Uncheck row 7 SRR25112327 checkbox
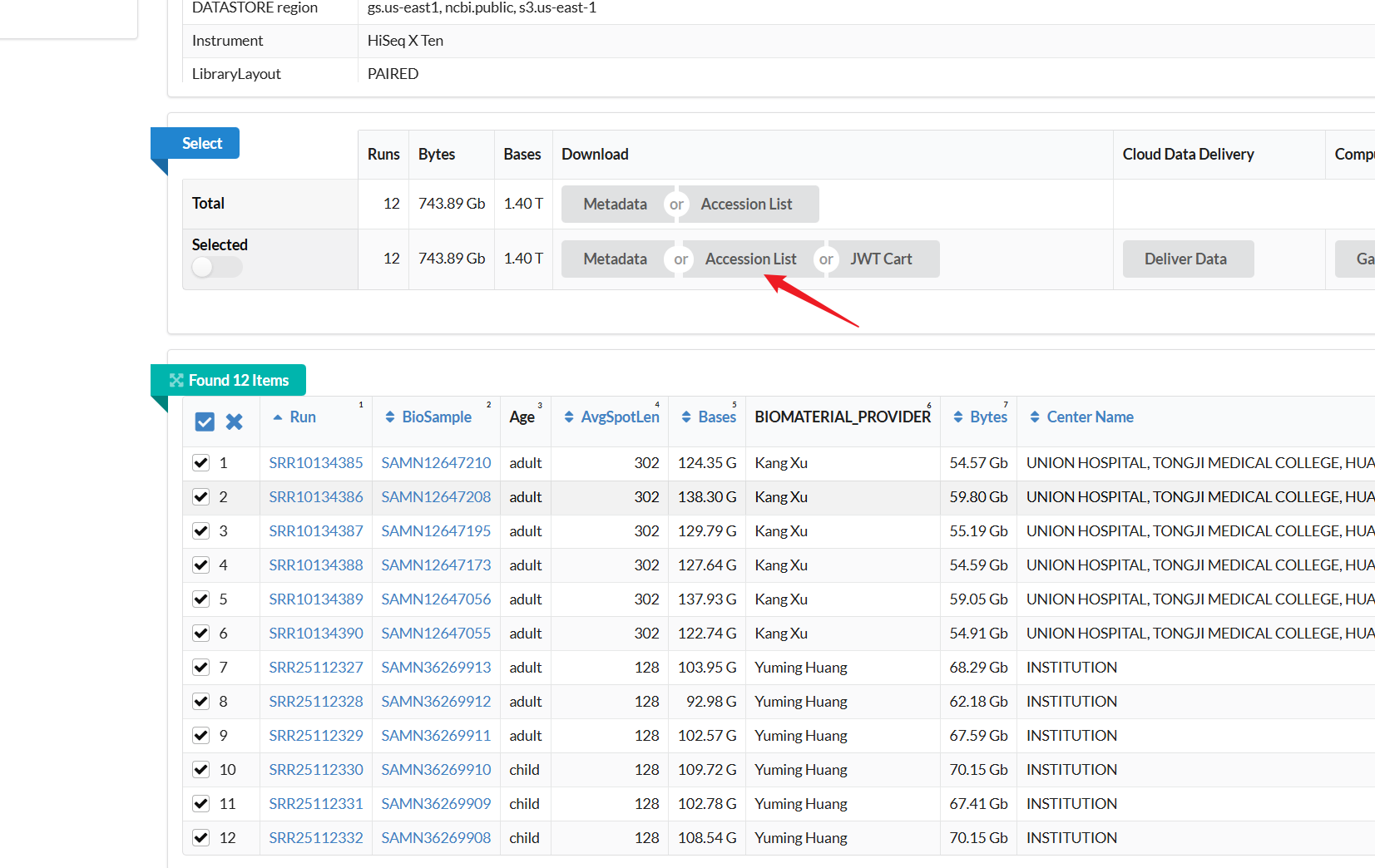 coord(200,668)
